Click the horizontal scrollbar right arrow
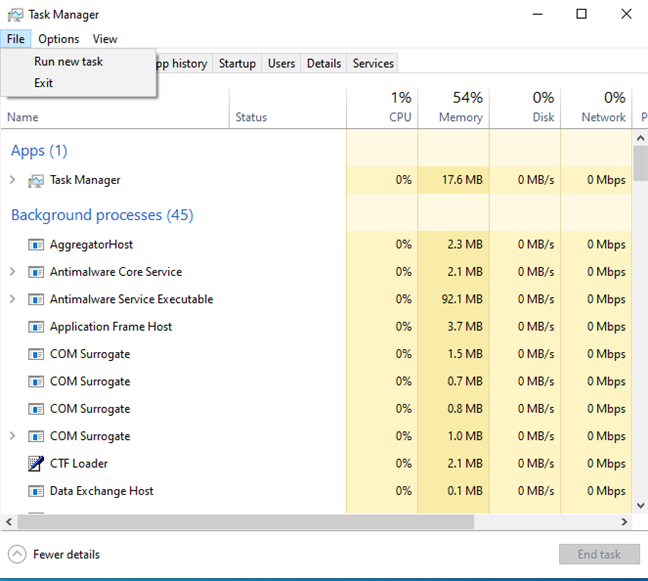Viewport: 648px width, 581px height. click(624, 522)
